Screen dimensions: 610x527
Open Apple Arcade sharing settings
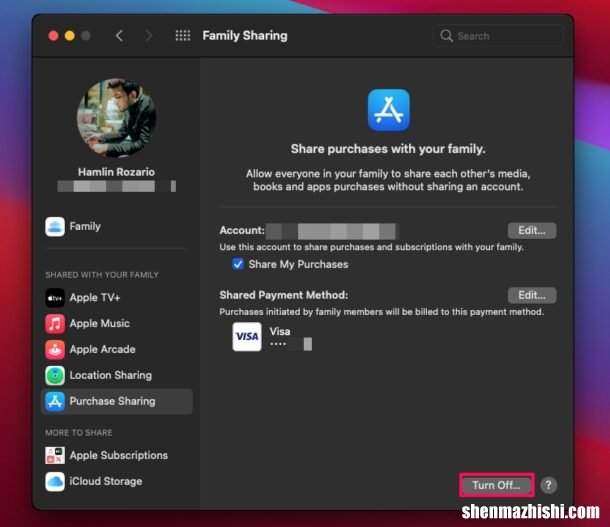[x=116, y=349]
